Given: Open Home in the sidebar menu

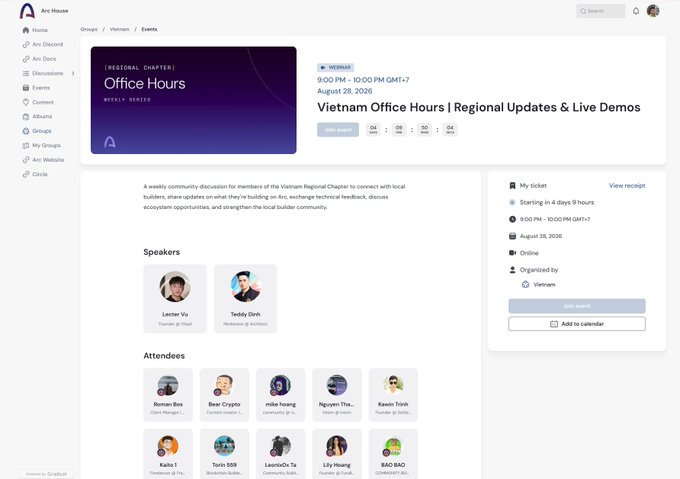Looking at the screenshot, I should 40,30.
